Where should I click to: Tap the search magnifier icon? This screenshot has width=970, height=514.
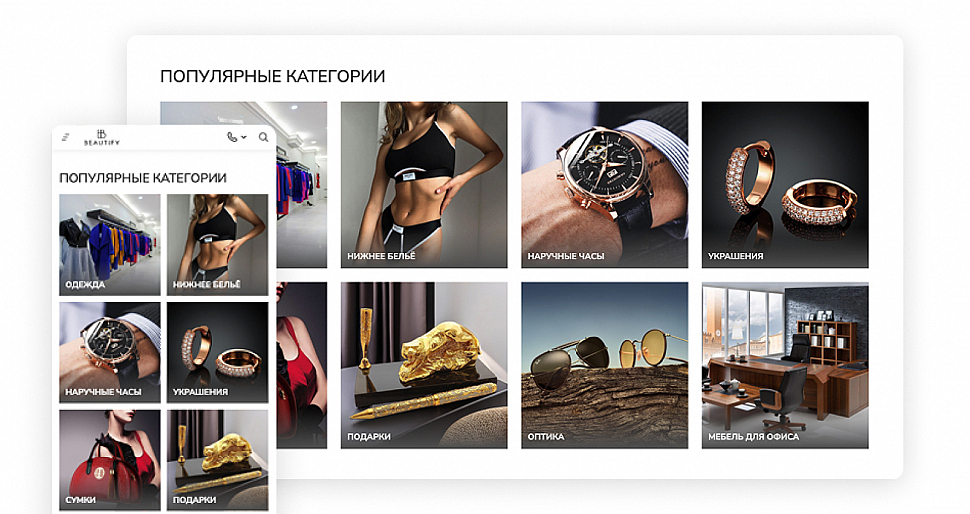pos(264,137)
